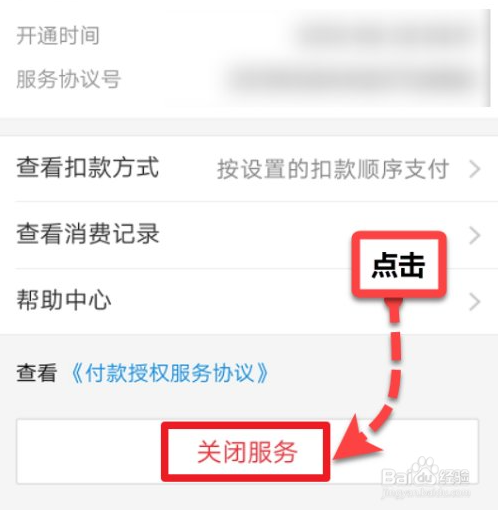The width and height of the screenshot is (499, 510).
Task: Open the chevron beside 查看消费记录
Action: click(x=475, y=235)
